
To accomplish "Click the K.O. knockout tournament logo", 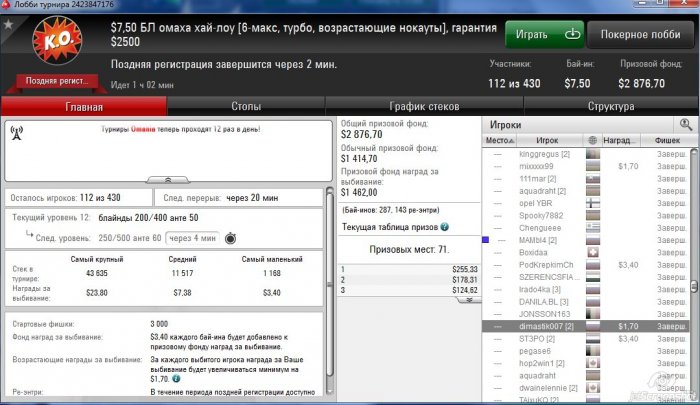I will [57, 41].
